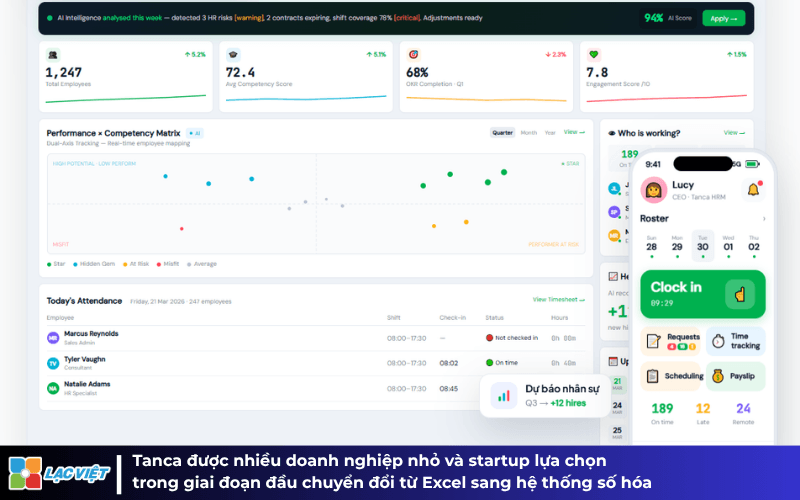Open Requests tile on phone
Screen dimensions: 800x500
pos(670,341)
